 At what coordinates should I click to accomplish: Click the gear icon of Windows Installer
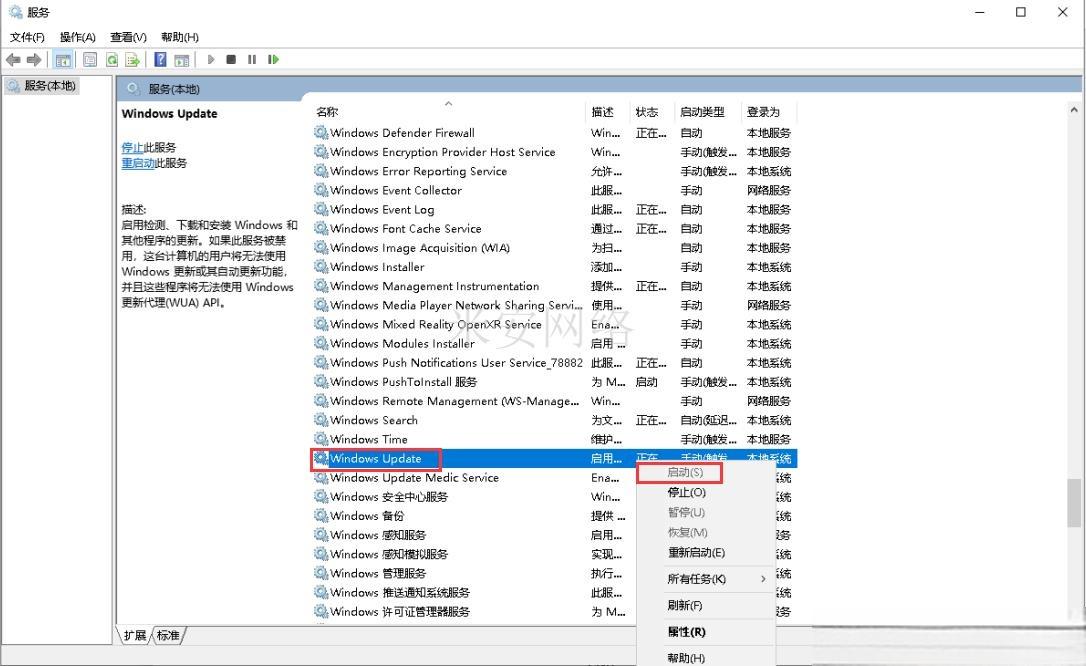click(321, 267)
